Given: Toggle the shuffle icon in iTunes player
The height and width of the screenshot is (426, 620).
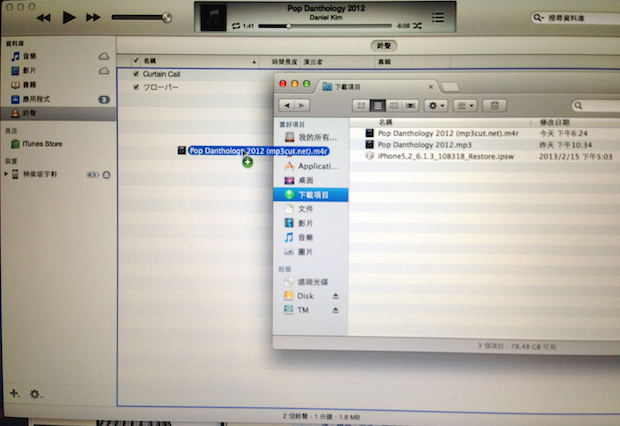Looking at the screenshot, I should [x=418, y=26].
